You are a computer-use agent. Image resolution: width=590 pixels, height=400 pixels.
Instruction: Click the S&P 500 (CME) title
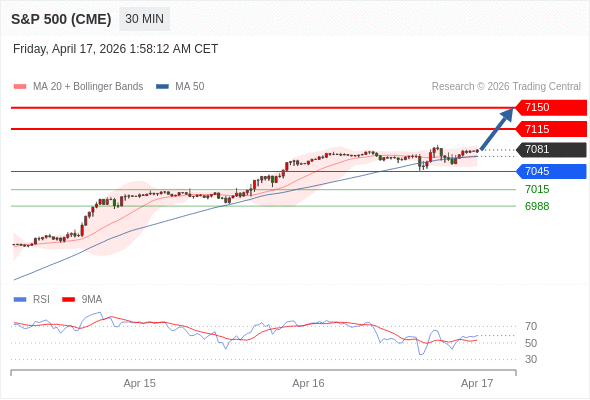pyautogui.click(x=61, y=19)
